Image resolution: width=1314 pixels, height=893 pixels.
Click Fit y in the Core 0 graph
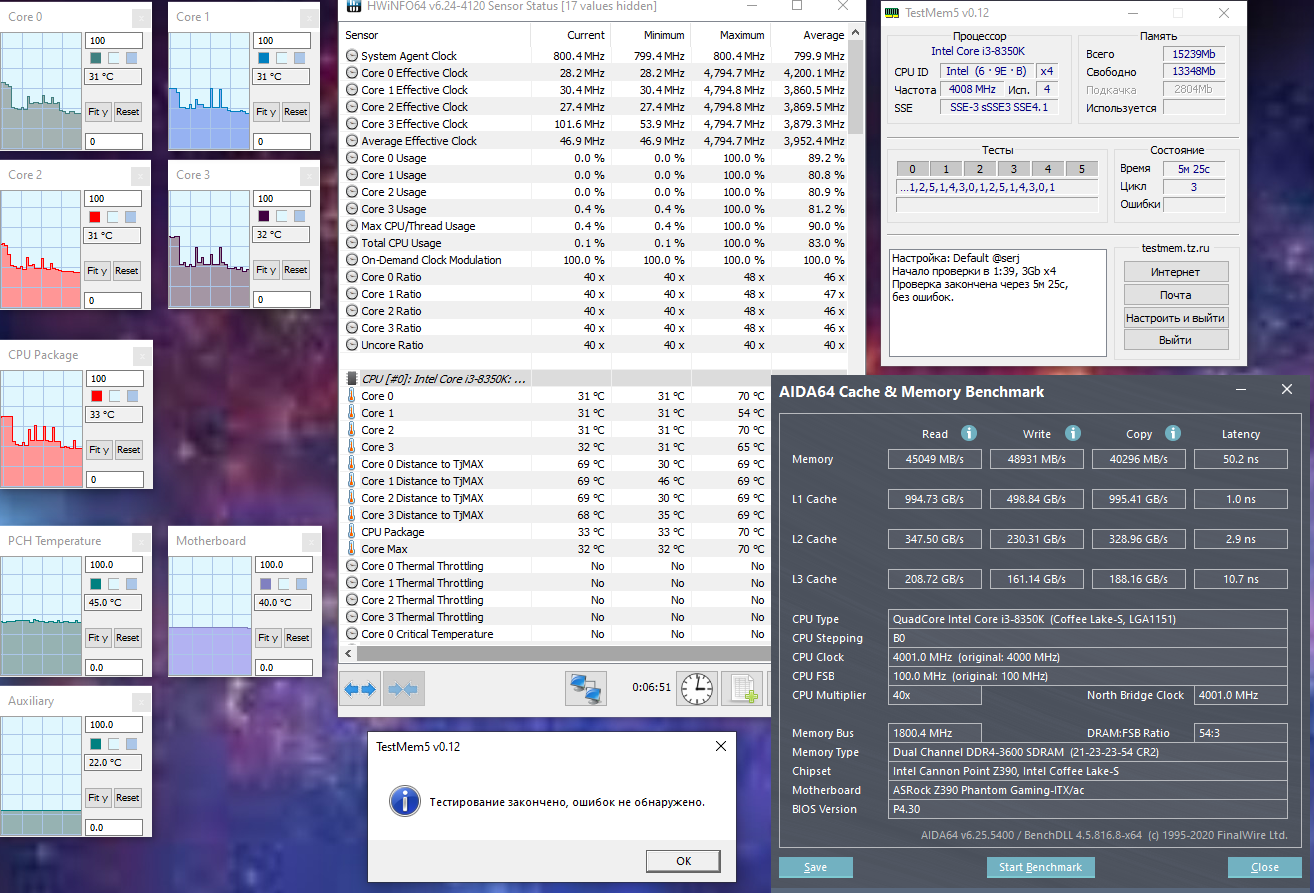point(98,112)
